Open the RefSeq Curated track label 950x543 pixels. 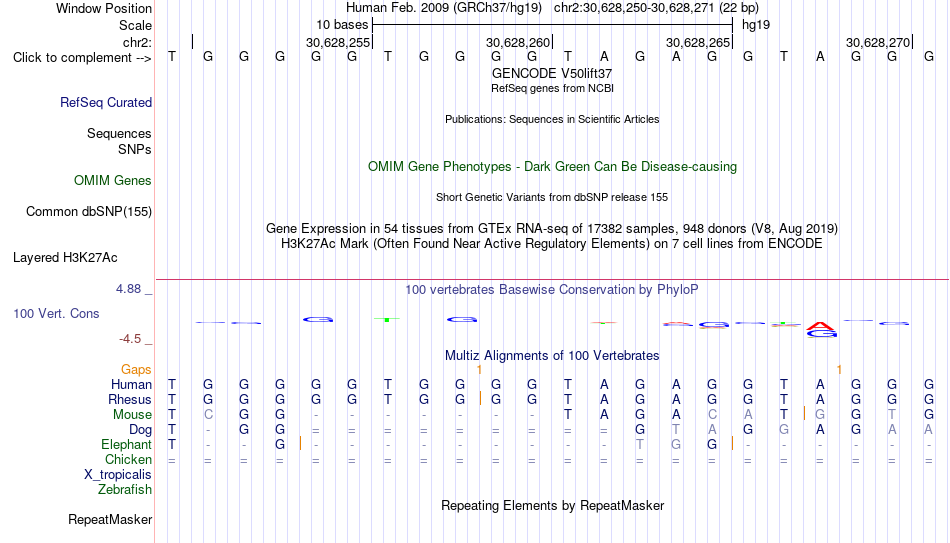pos(106,102)
